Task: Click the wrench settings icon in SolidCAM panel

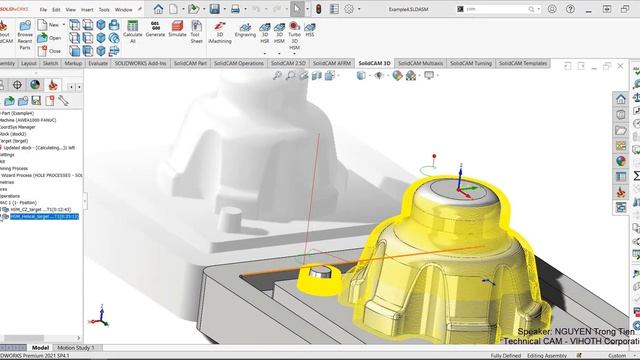Action: coord(63,100)
